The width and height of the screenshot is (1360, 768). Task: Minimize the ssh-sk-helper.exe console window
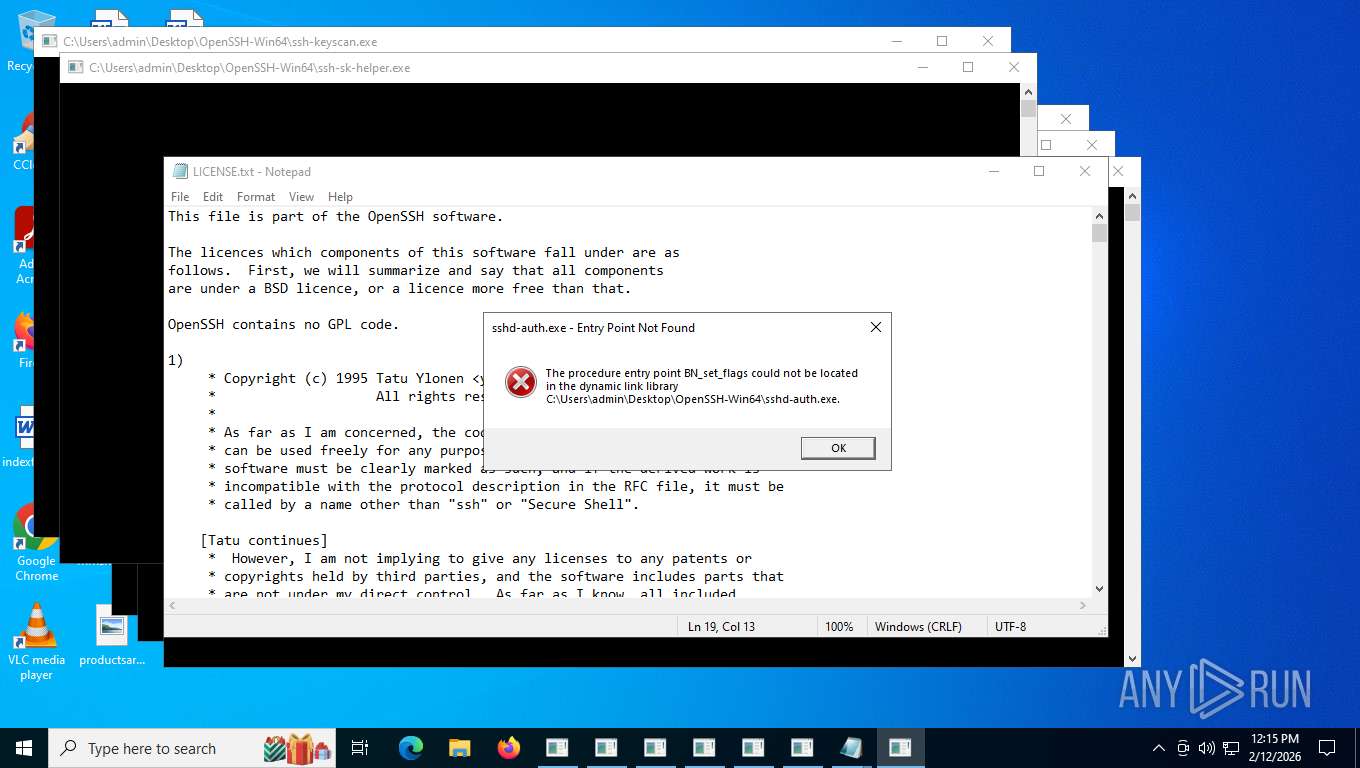922,67
